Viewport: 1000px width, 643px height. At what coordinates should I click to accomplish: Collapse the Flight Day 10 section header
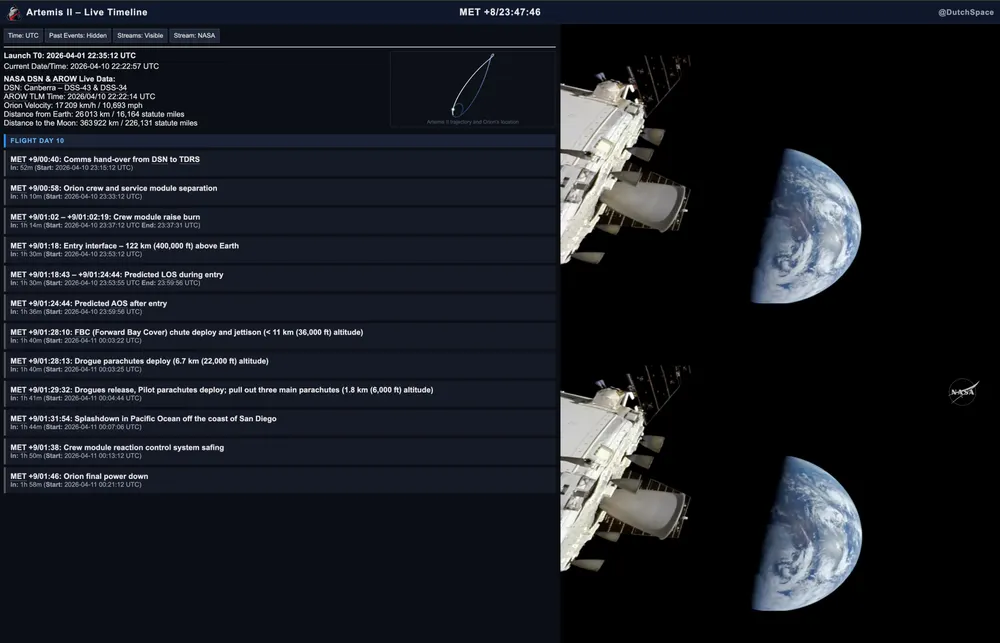(x=38, y=141)
